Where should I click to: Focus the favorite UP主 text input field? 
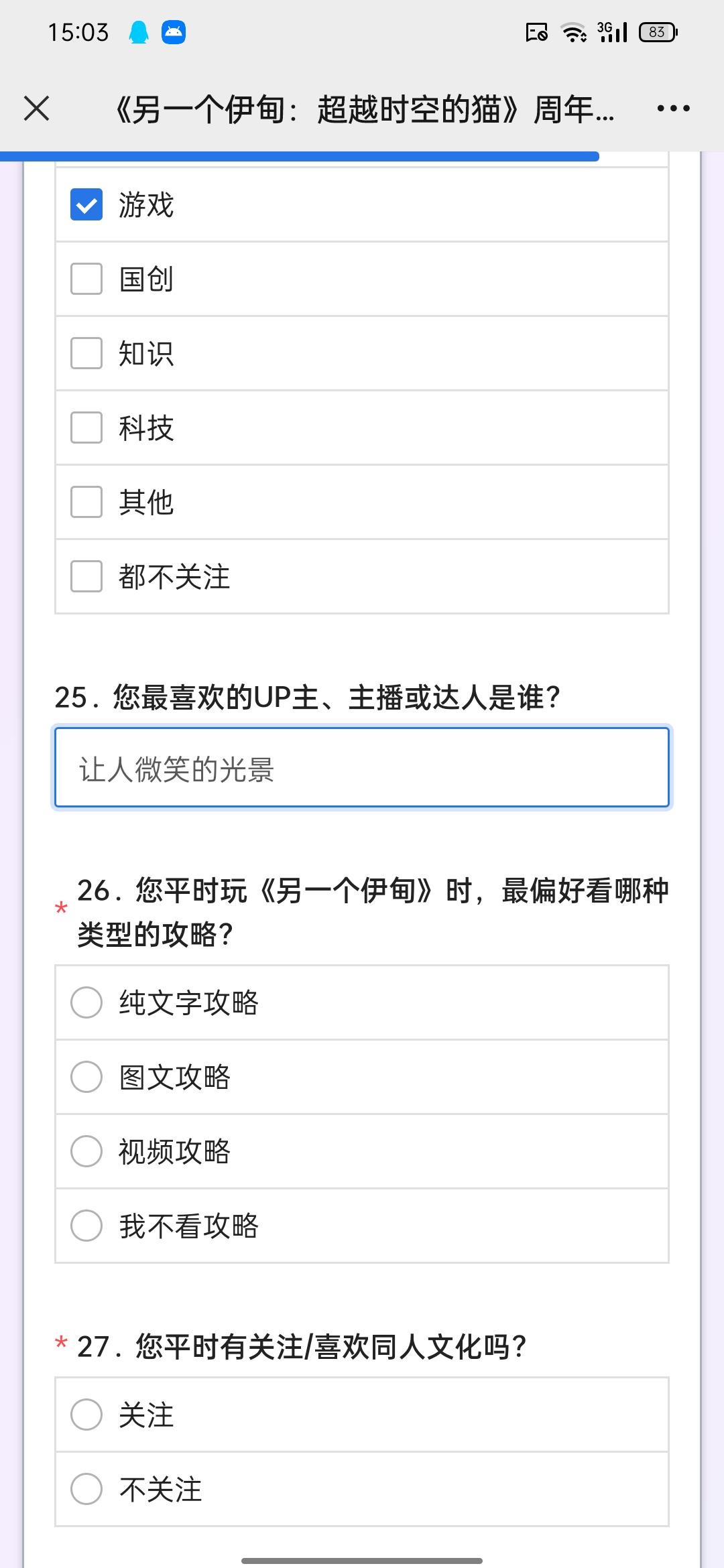point(362,767)
